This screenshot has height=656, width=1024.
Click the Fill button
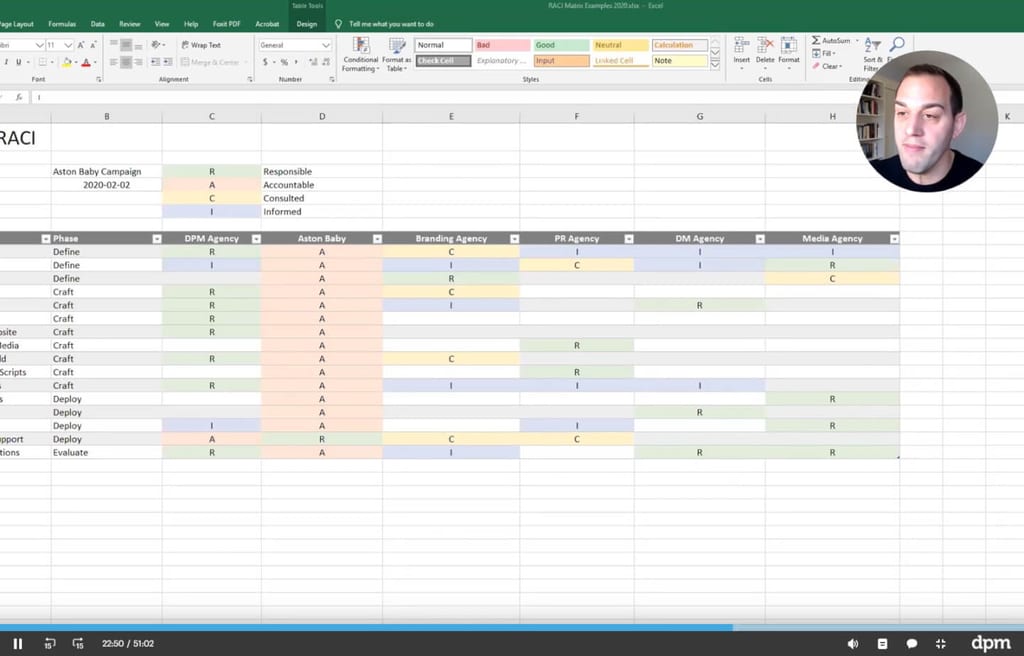[x=823, y=54]
